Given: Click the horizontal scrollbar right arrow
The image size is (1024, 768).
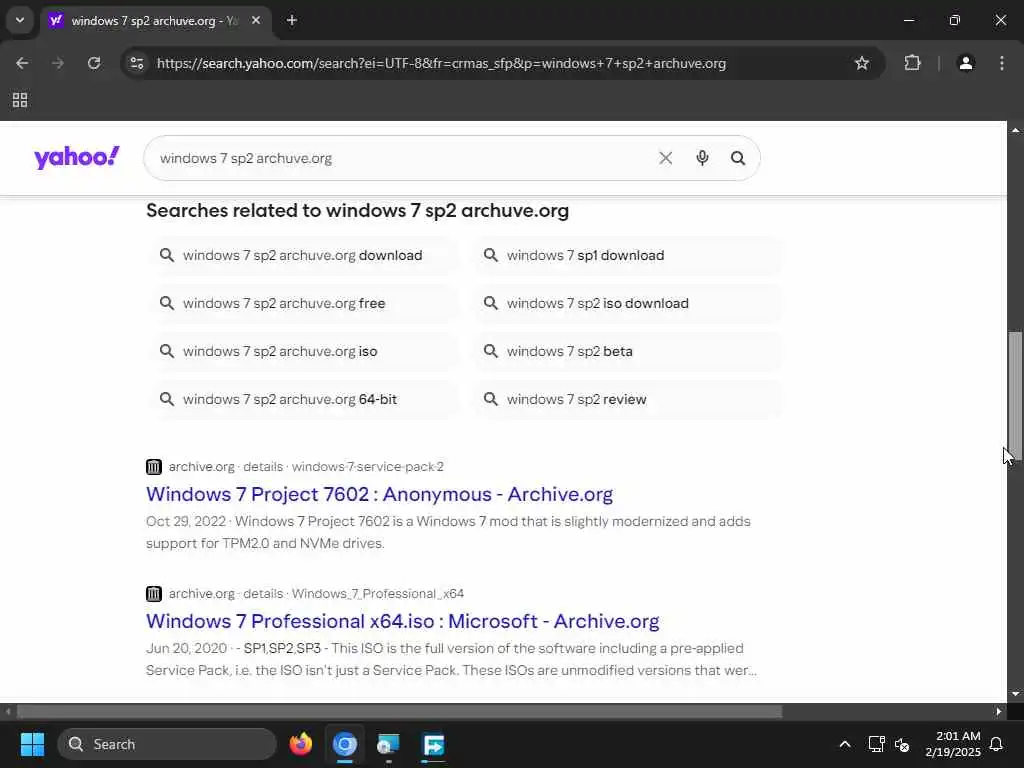Looking at the screenshot, I should 999,711.
